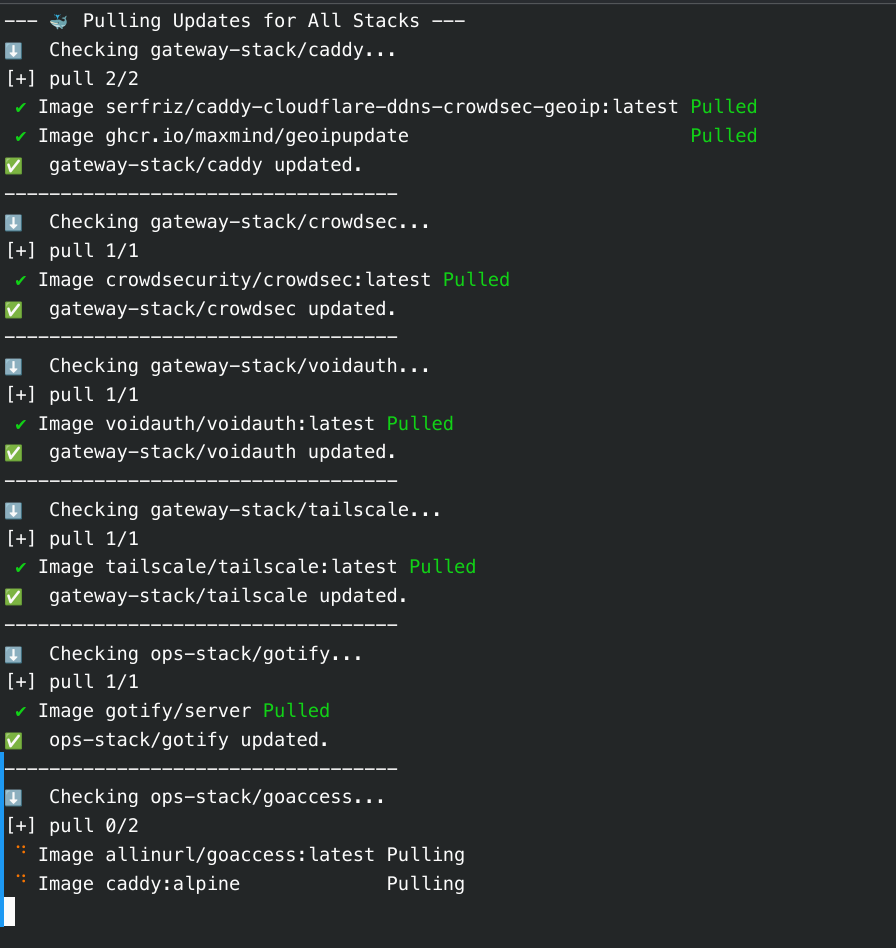
Task: Click the orange spinner beside caddy:alpine
Action: pos(21,882)
